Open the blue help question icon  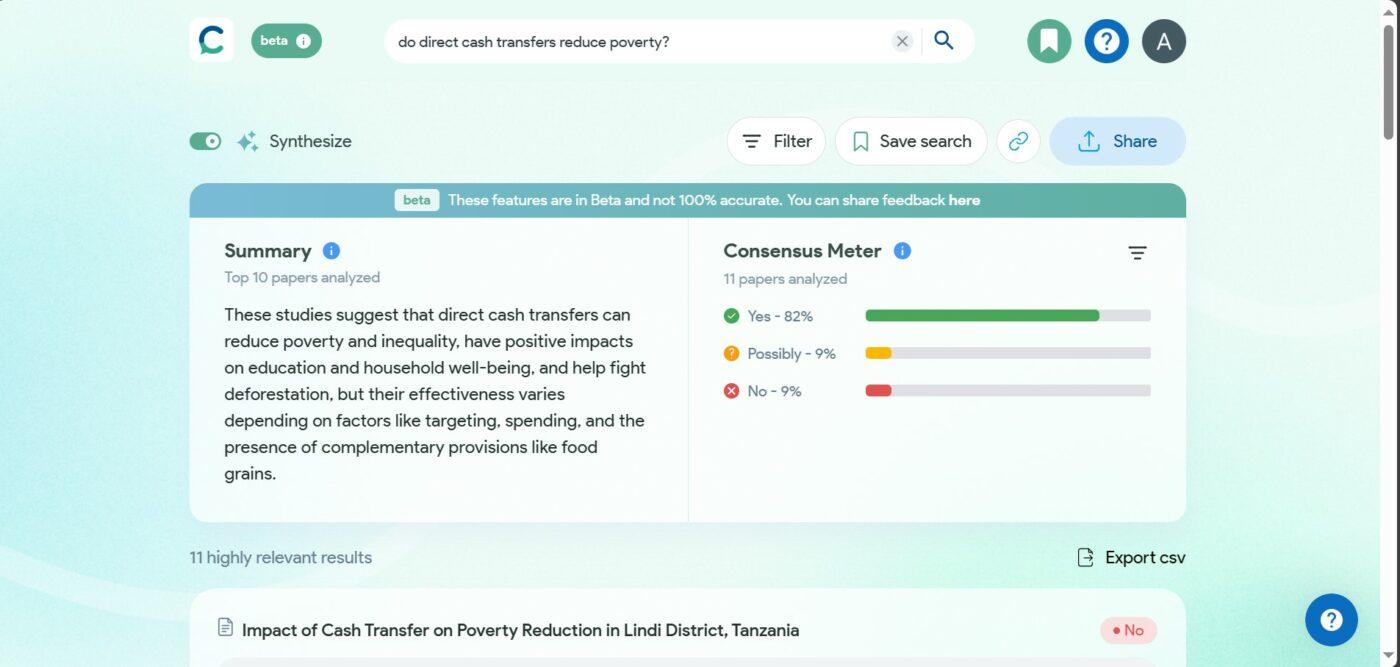[1106, 41]
